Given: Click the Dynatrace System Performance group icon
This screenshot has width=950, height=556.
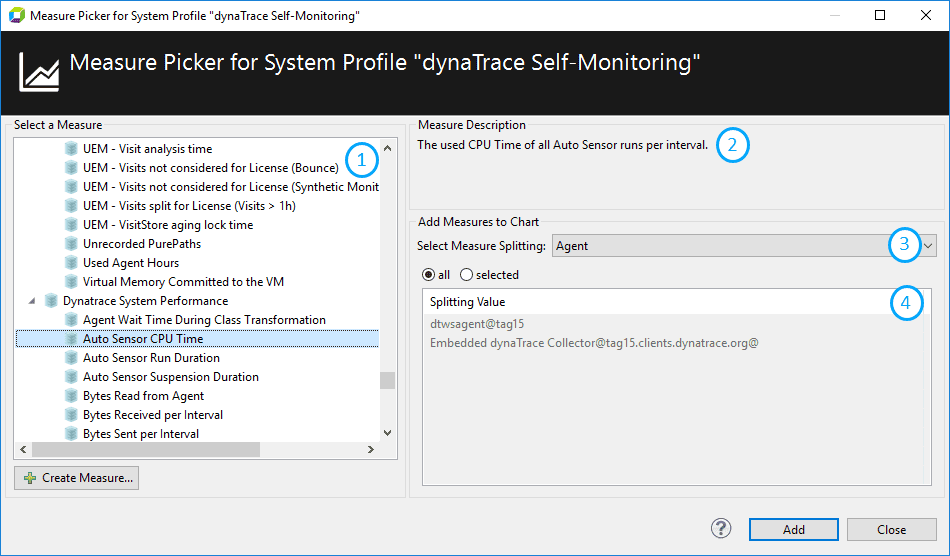Looking at the screenshot, I should (x=51, y=300).
